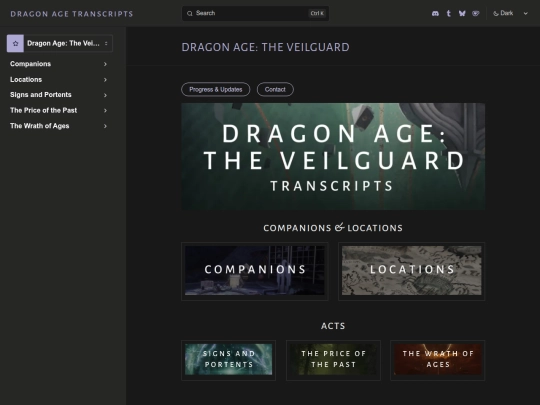Screen dimensions: 540x405
Task: Expand the Signs and Portents chevron
Action: (105, 95)
